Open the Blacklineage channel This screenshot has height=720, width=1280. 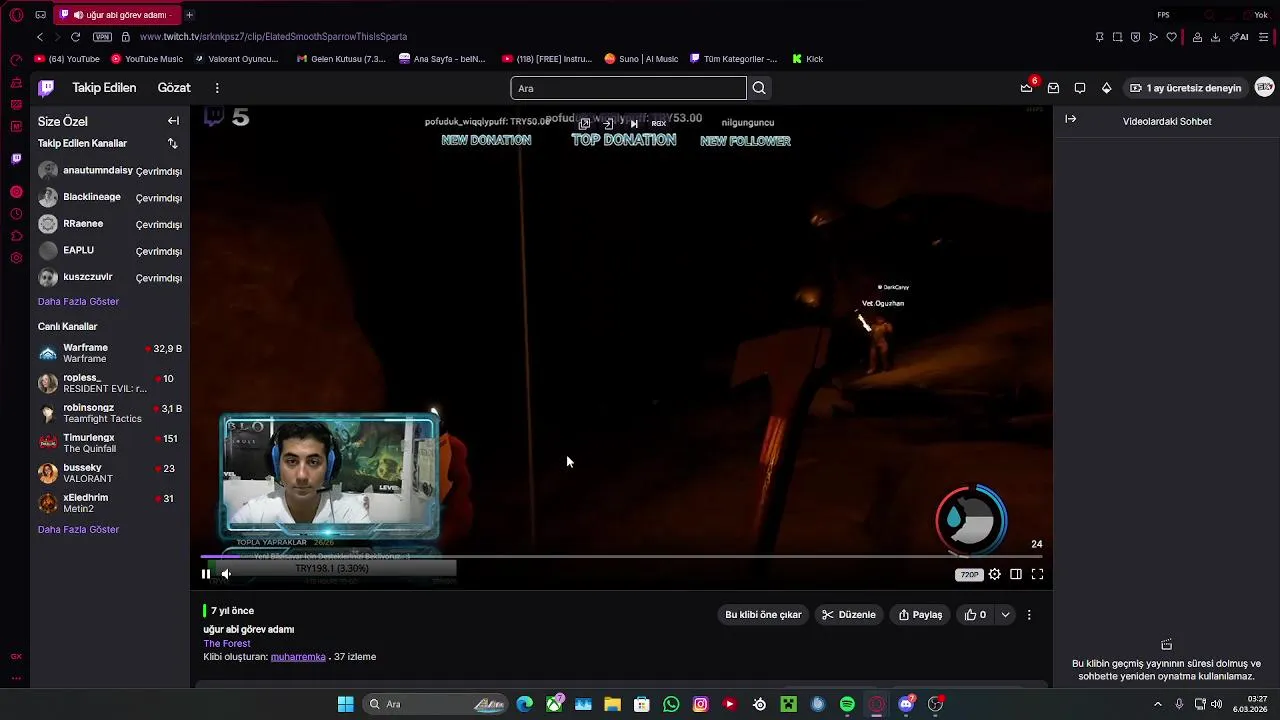pyautogui.click(x=110, y=198)
